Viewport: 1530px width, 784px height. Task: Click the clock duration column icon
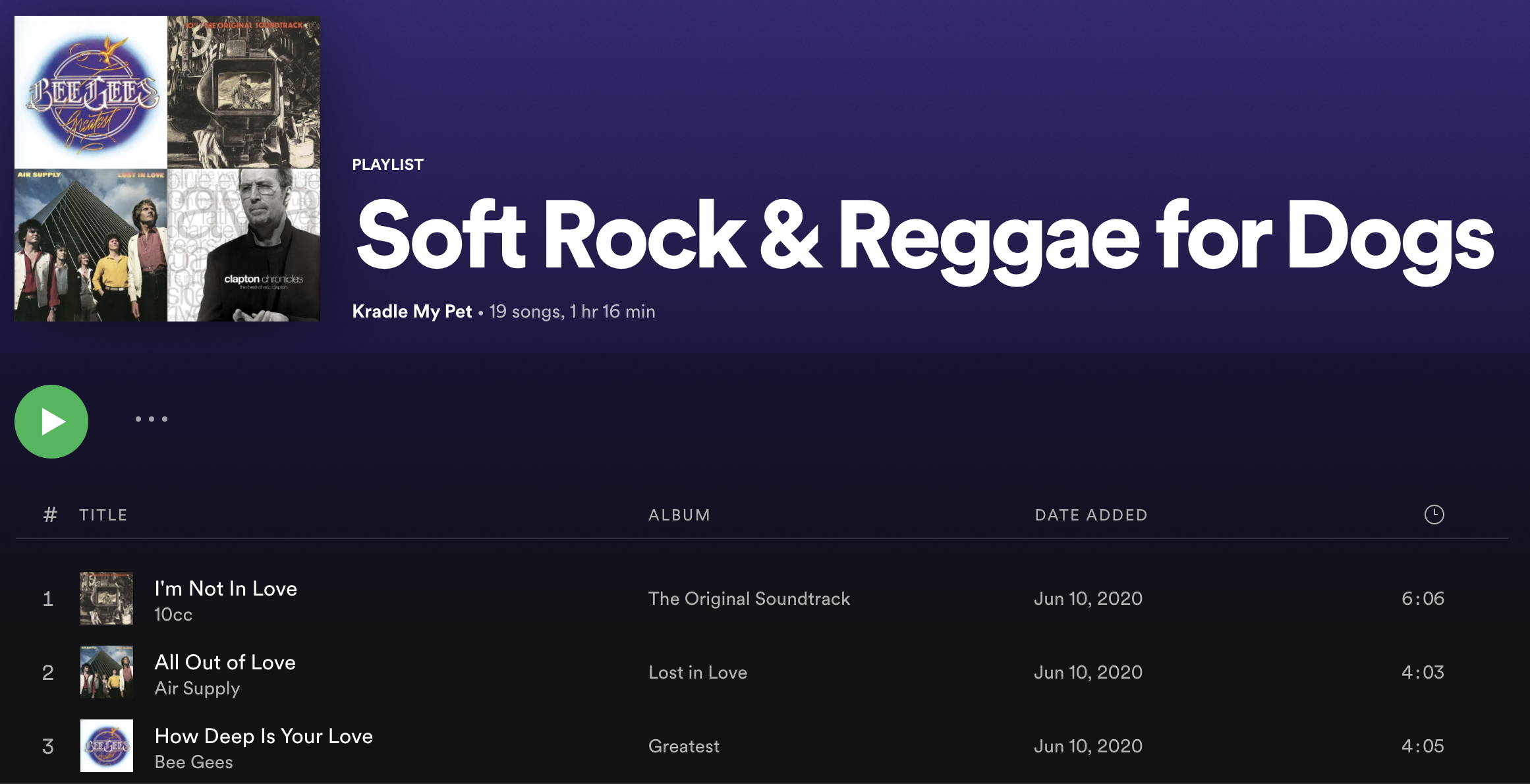tap(1434, 515)
